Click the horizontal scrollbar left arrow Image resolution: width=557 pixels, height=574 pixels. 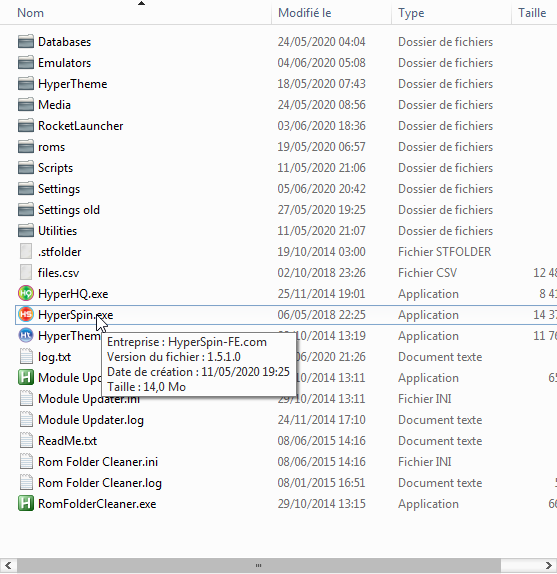tap(8, 565)
